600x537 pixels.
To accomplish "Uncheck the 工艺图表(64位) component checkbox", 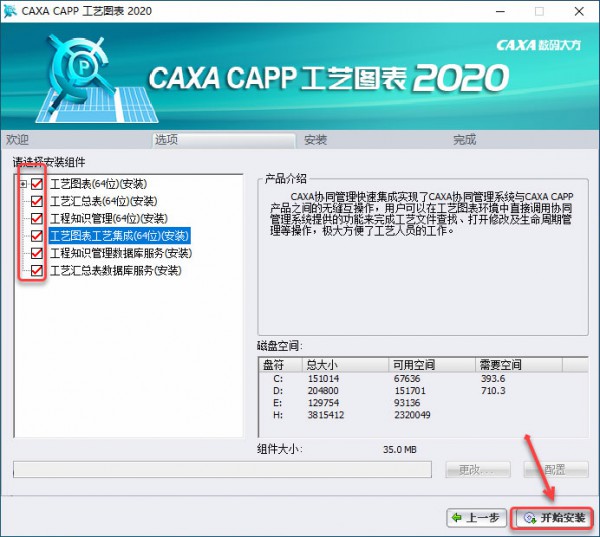I will 38,184.
